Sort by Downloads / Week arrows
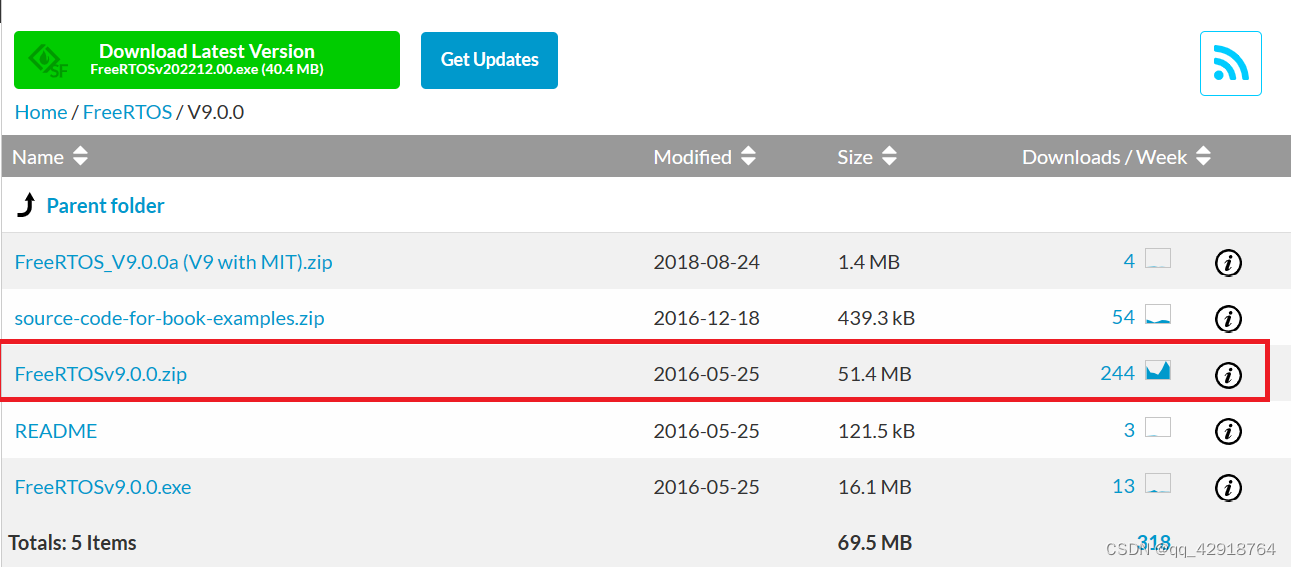This screenshot has width=1291, height=567. pyautogui.click(x=1203, y=157)
